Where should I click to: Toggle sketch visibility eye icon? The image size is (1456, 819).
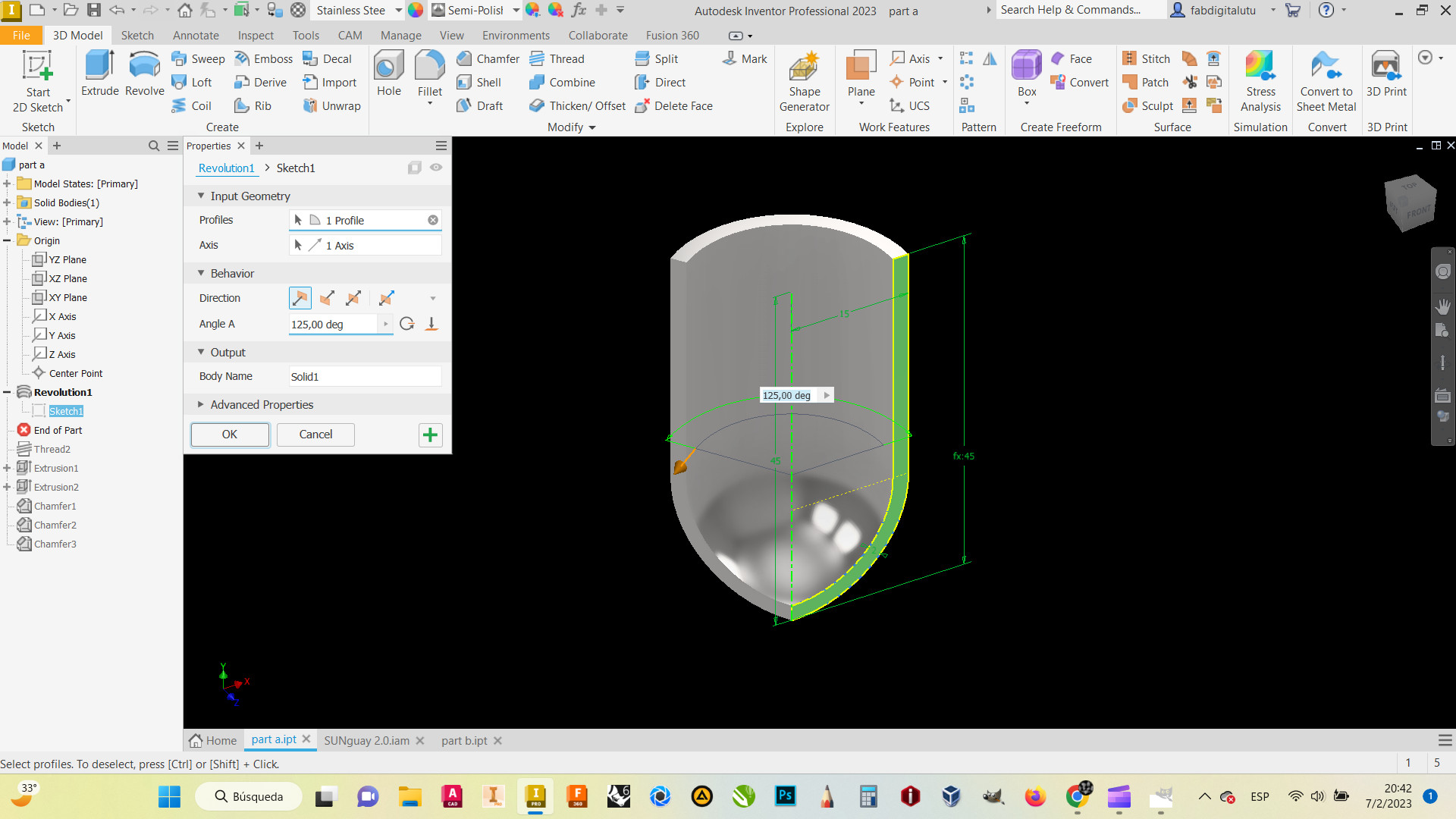pos(436,168)
